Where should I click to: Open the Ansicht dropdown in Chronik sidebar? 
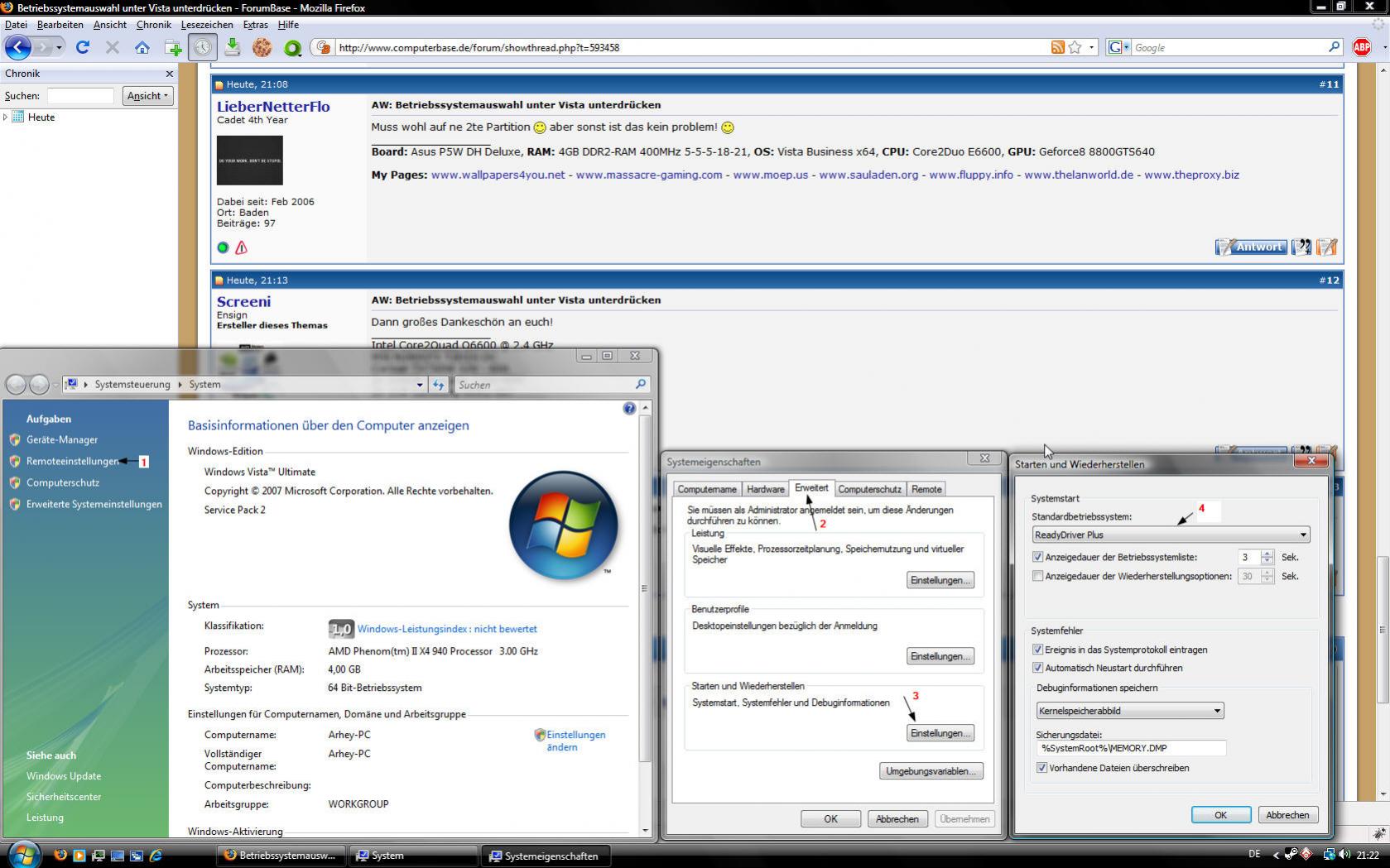pos(147,96)
